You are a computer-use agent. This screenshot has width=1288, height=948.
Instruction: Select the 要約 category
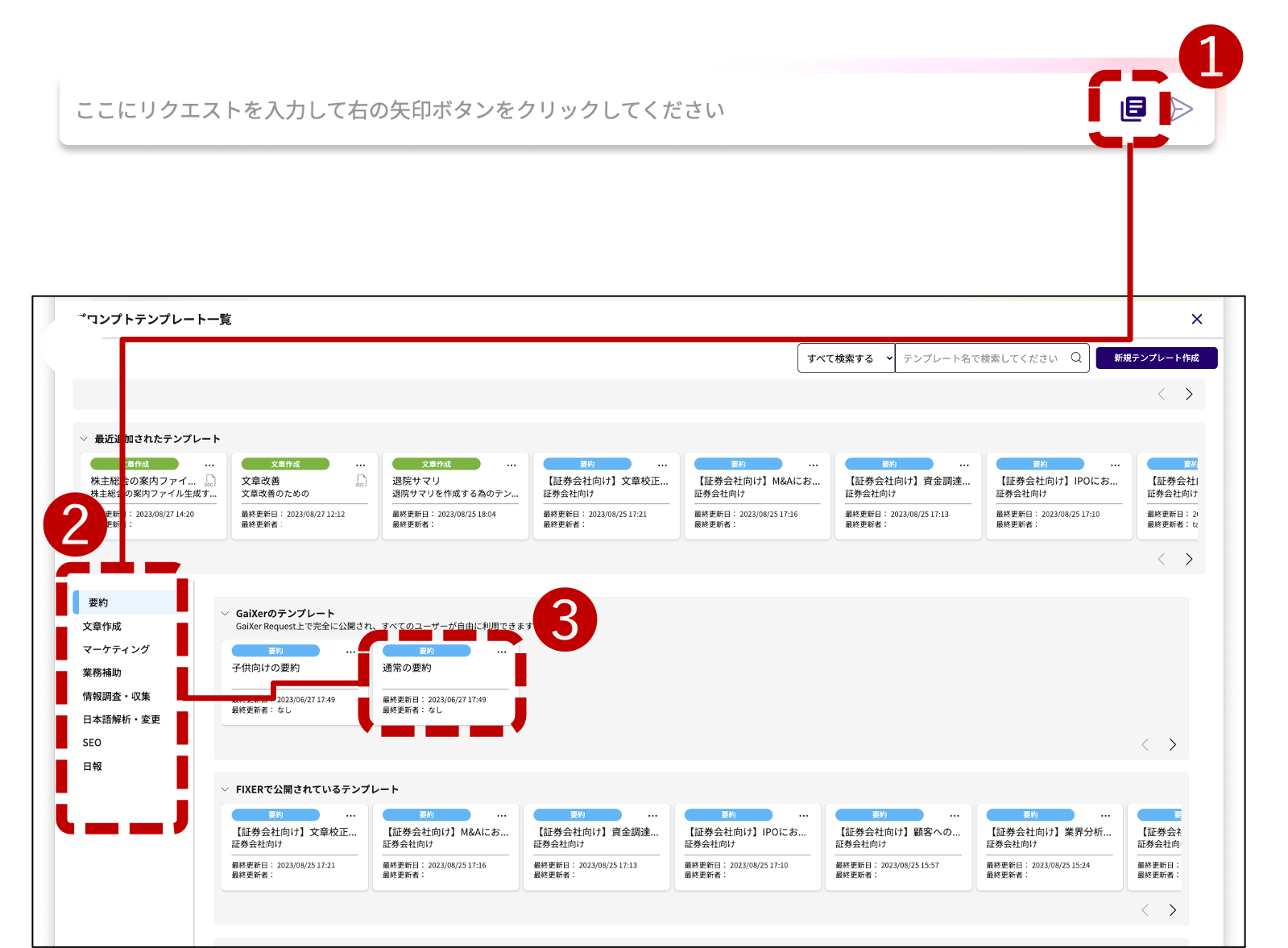click(x=99, y=602)
